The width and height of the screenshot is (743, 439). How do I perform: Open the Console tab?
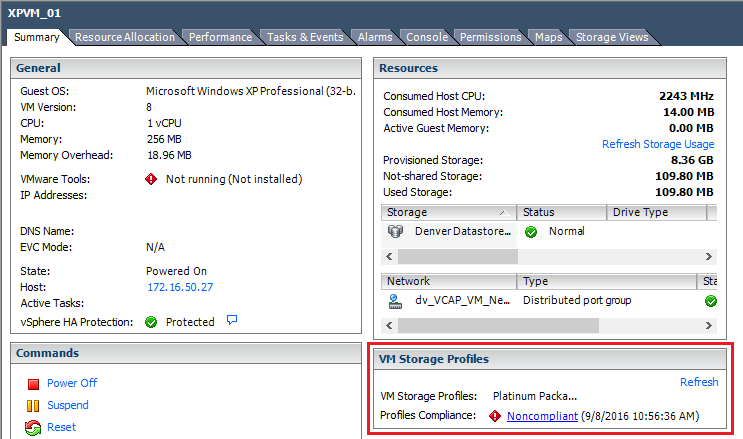pyautogui.click(x=427, y=37)
